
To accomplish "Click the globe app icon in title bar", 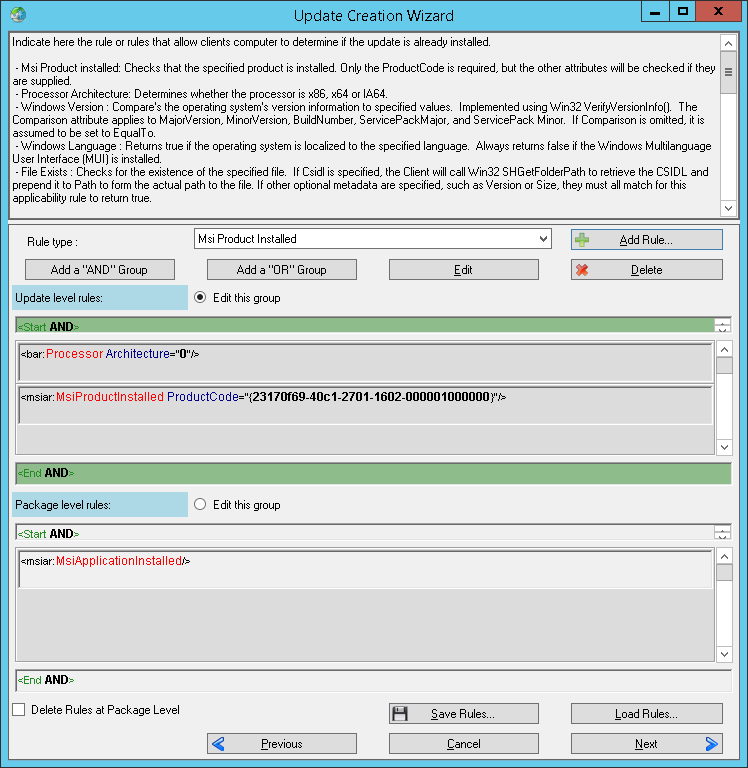I will click(x=18, y=14).
